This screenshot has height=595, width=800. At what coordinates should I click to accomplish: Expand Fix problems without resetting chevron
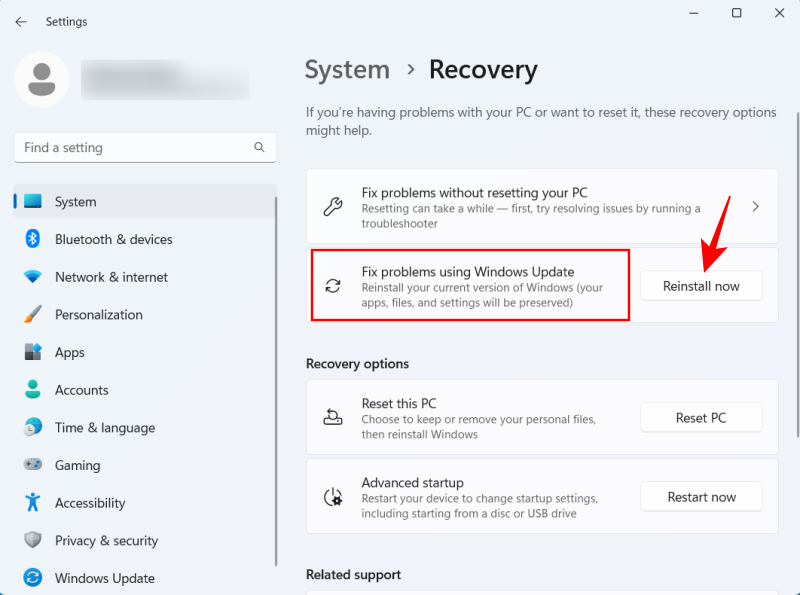pos(756,207)
